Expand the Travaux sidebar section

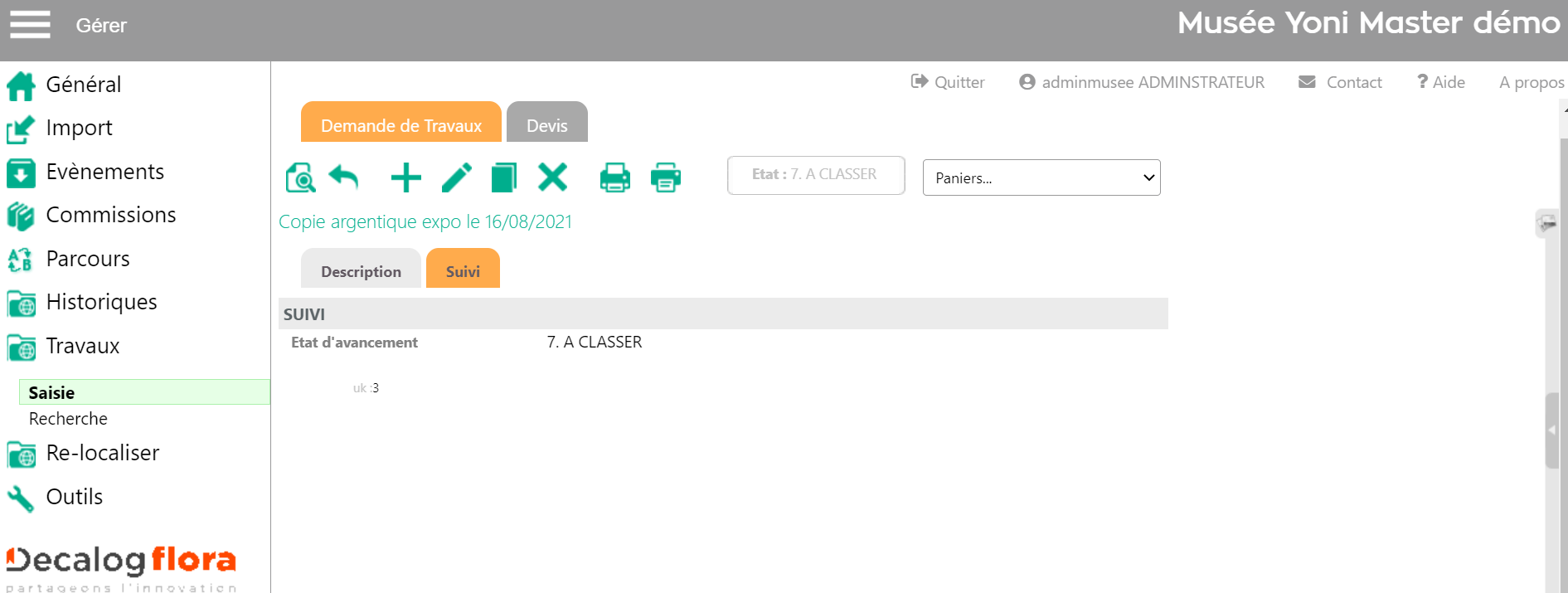click(82, 346)
